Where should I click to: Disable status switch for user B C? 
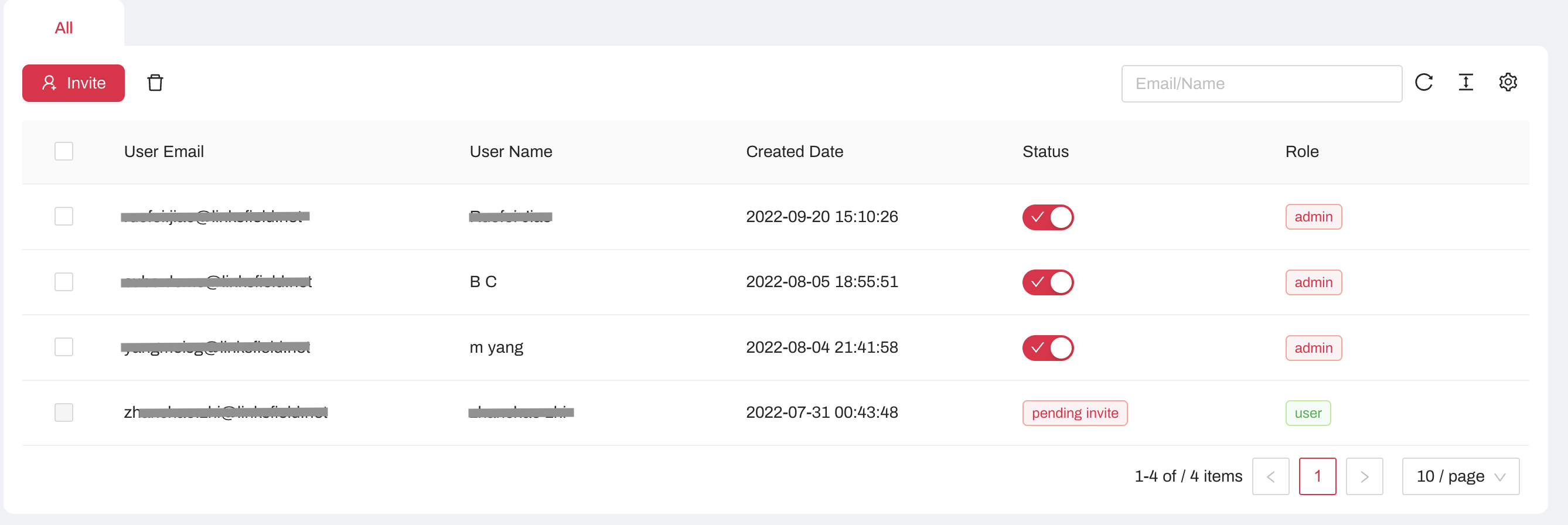[1048, 282]
